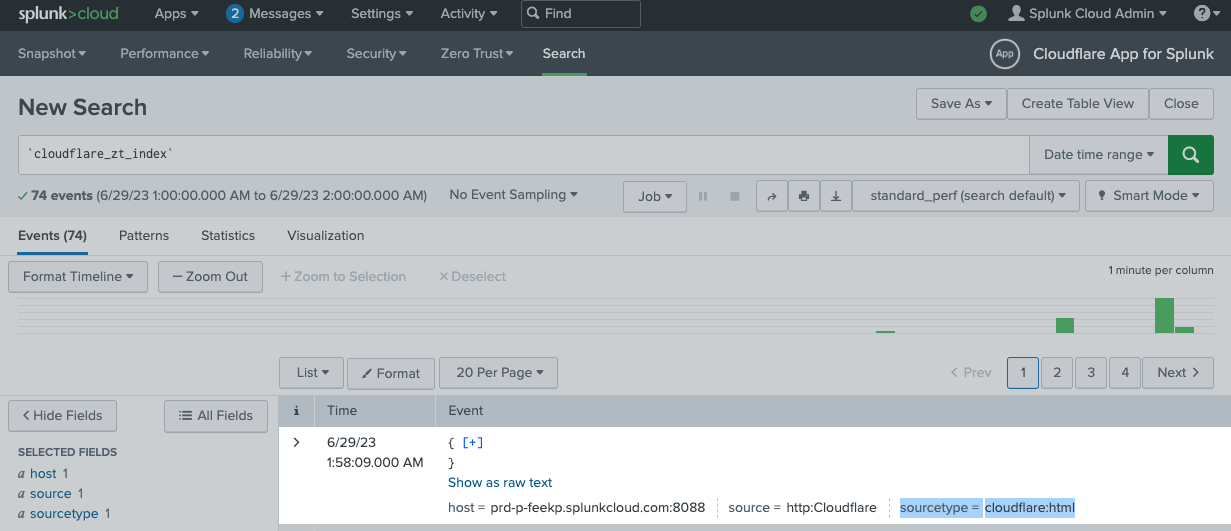This screenshot has width=1231, height=531.
Task: Click the Time column header
Action: tap(342, 410)
